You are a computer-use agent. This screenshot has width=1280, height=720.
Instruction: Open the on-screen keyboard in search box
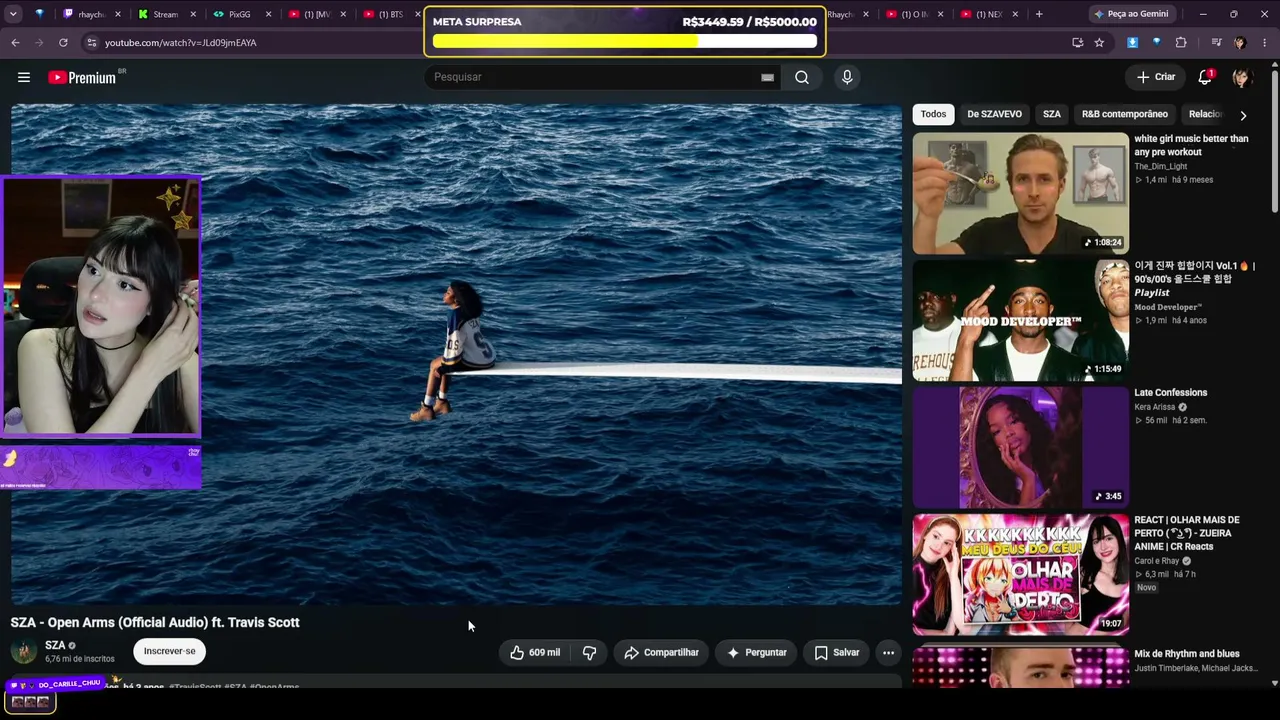pos(767,77)
